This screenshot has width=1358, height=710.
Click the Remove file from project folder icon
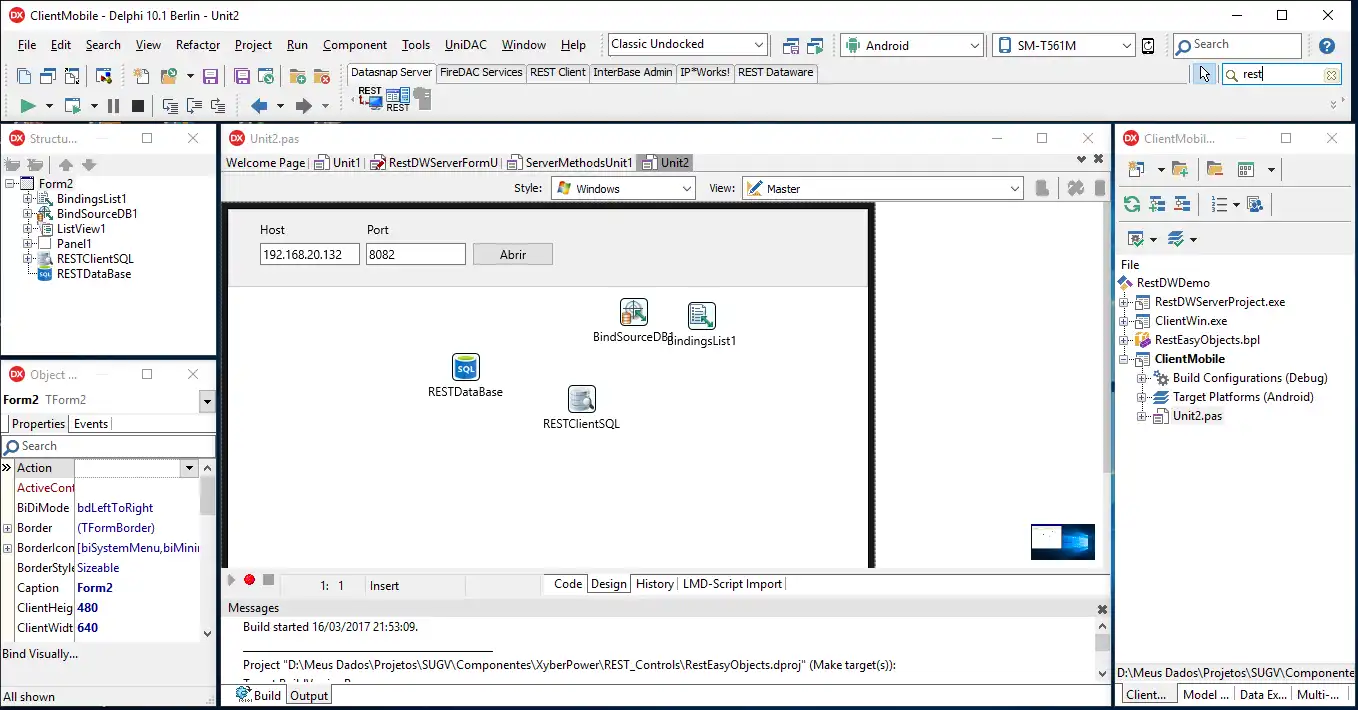tap(321, 76)
